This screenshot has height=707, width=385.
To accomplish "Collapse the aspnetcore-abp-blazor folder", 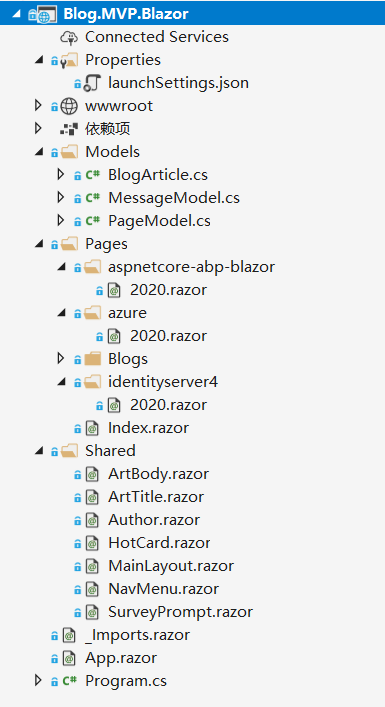I will 62,267.
